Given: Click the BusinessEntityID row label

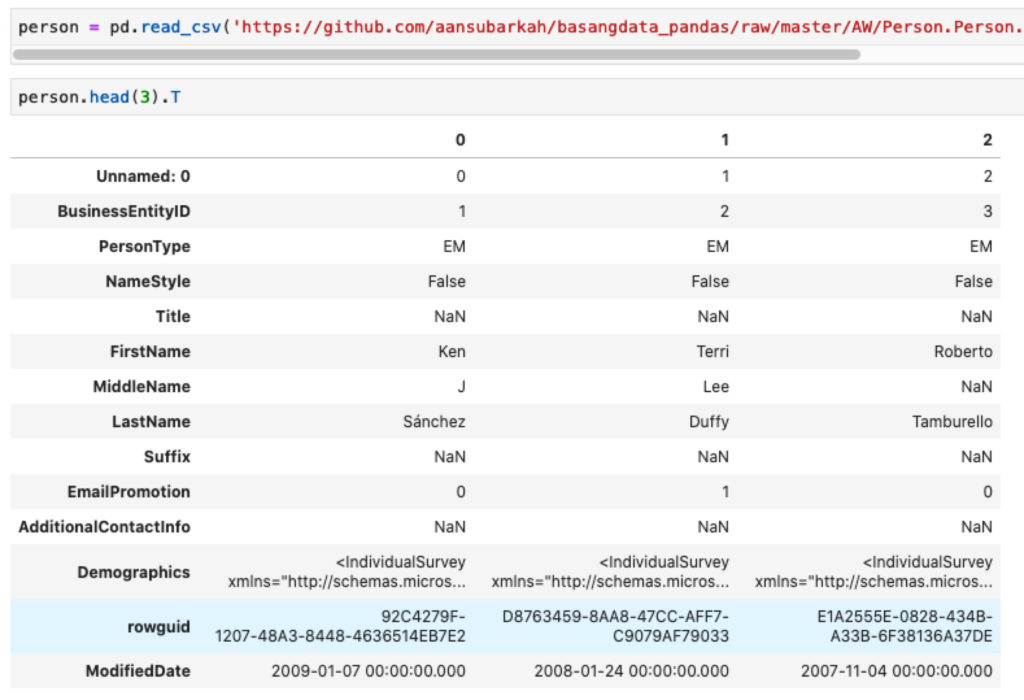Looking at the screenshot, I should [124, 212].
